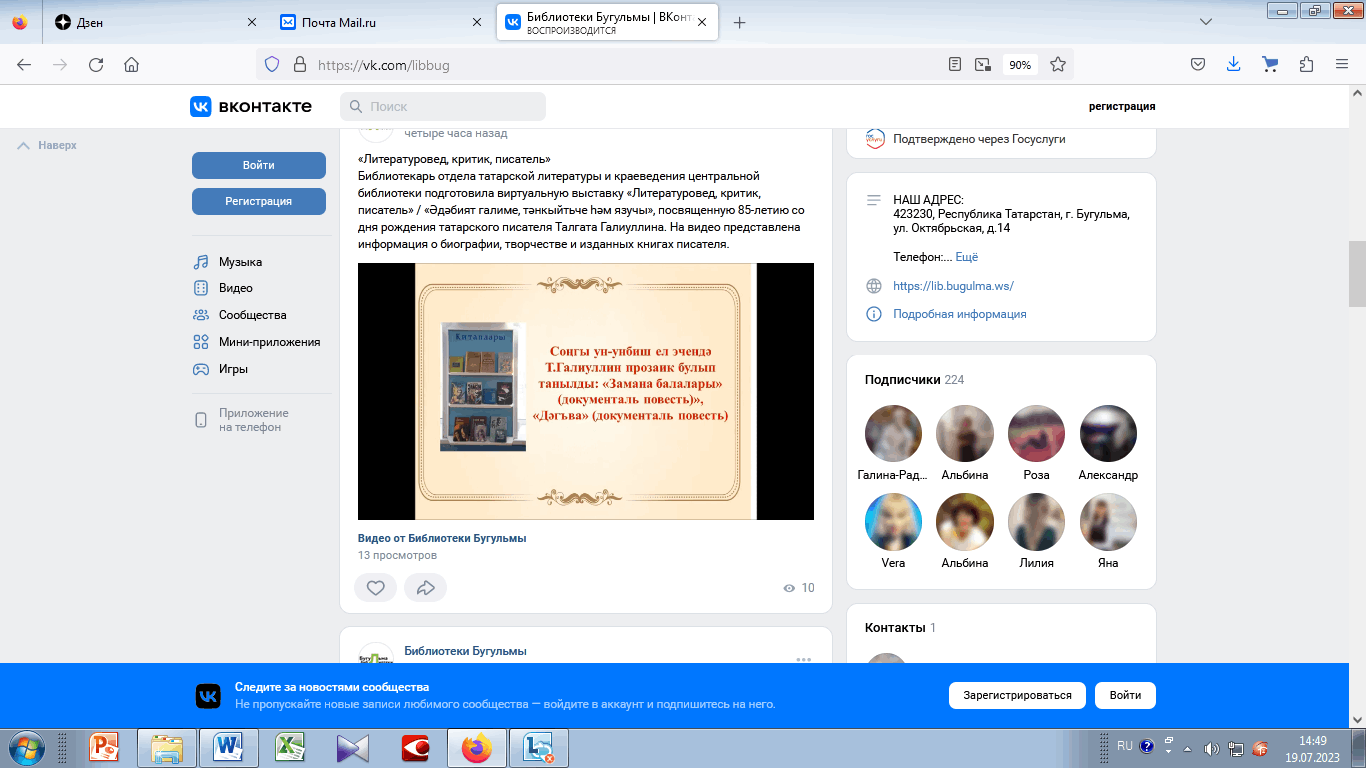Open the post options three-dot menu
The image size is (1366, 768).
point(804,660)
